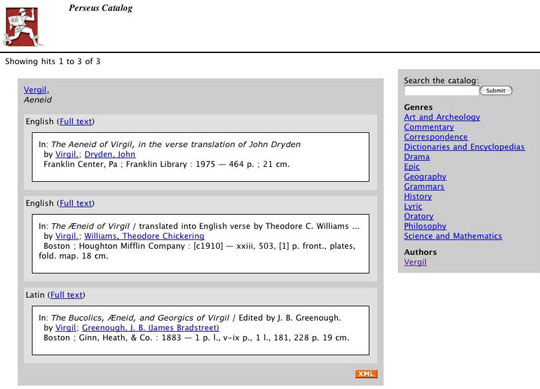
Task: Click the Genres heading
Action: pos(418,107)
